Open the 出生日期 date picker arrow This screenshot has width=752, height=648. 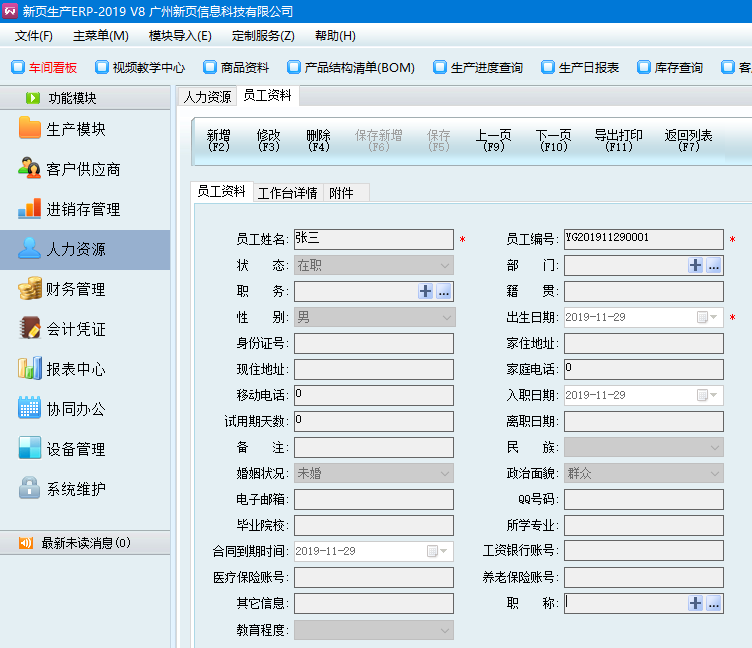tap(714, 317)
